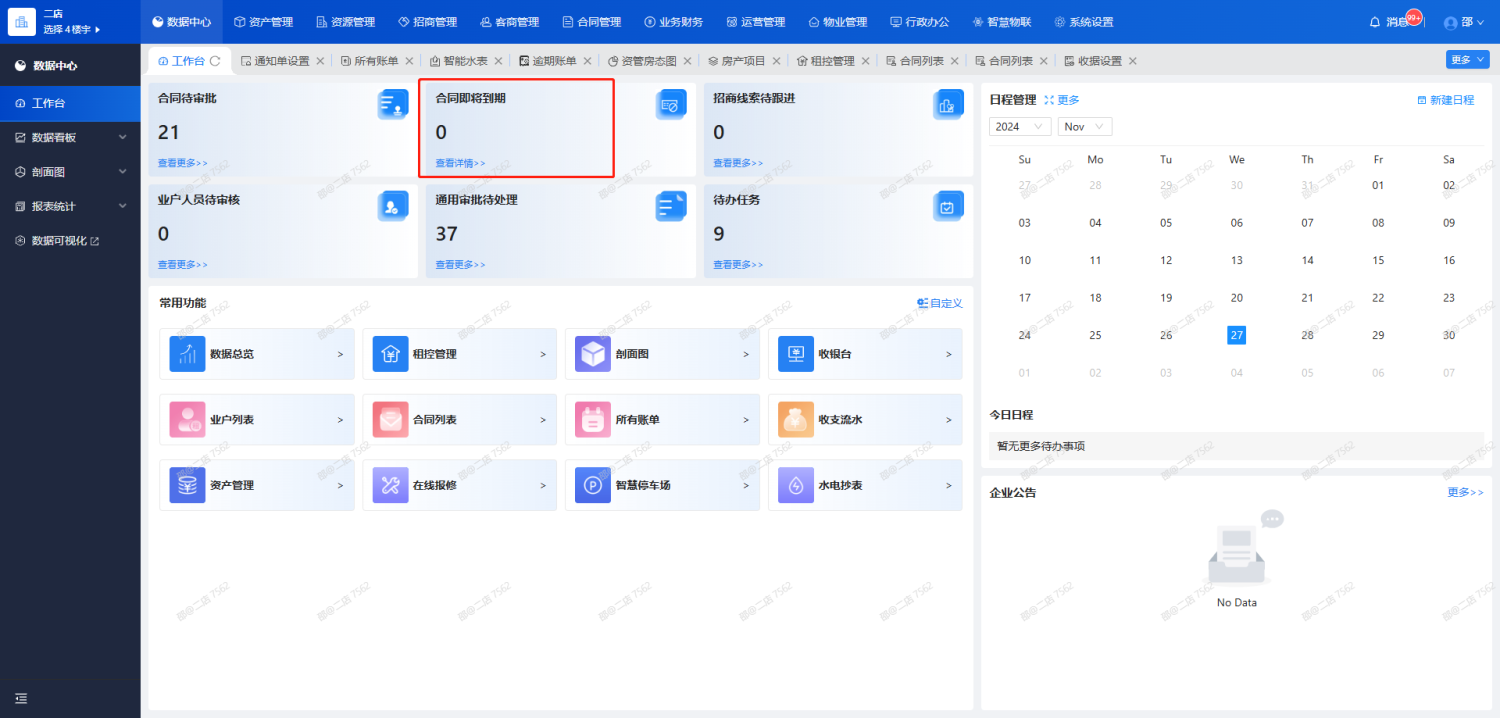
Task: Click the 待办任务 calendar icon
Action: [946, 207]
